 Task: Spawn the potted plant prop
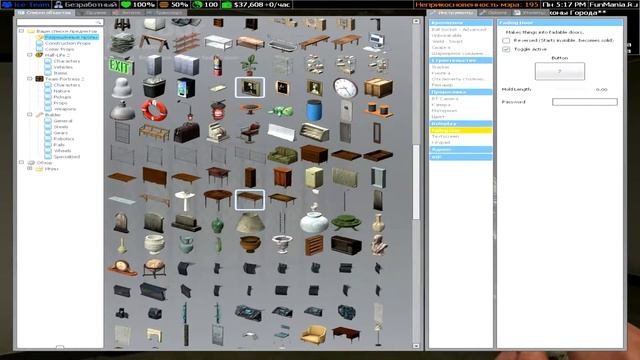coord(249,65)
